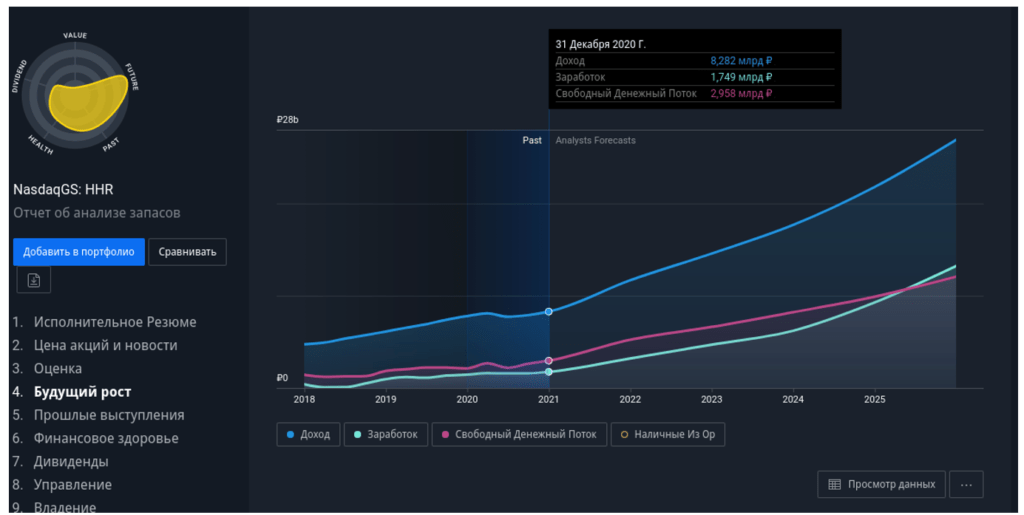Toggle the Заработок legend series
This screenshot has height=515, width=1024.
(386, 434)
